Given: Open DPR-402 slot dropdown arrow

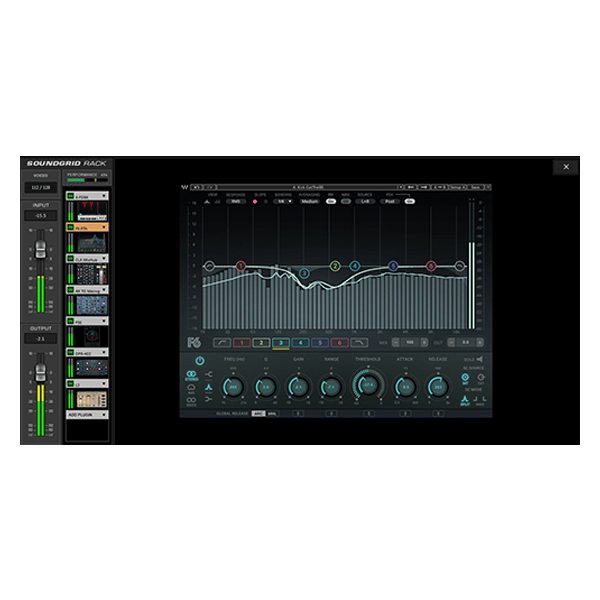Looking at the screenshot, I should click(104, 352).
